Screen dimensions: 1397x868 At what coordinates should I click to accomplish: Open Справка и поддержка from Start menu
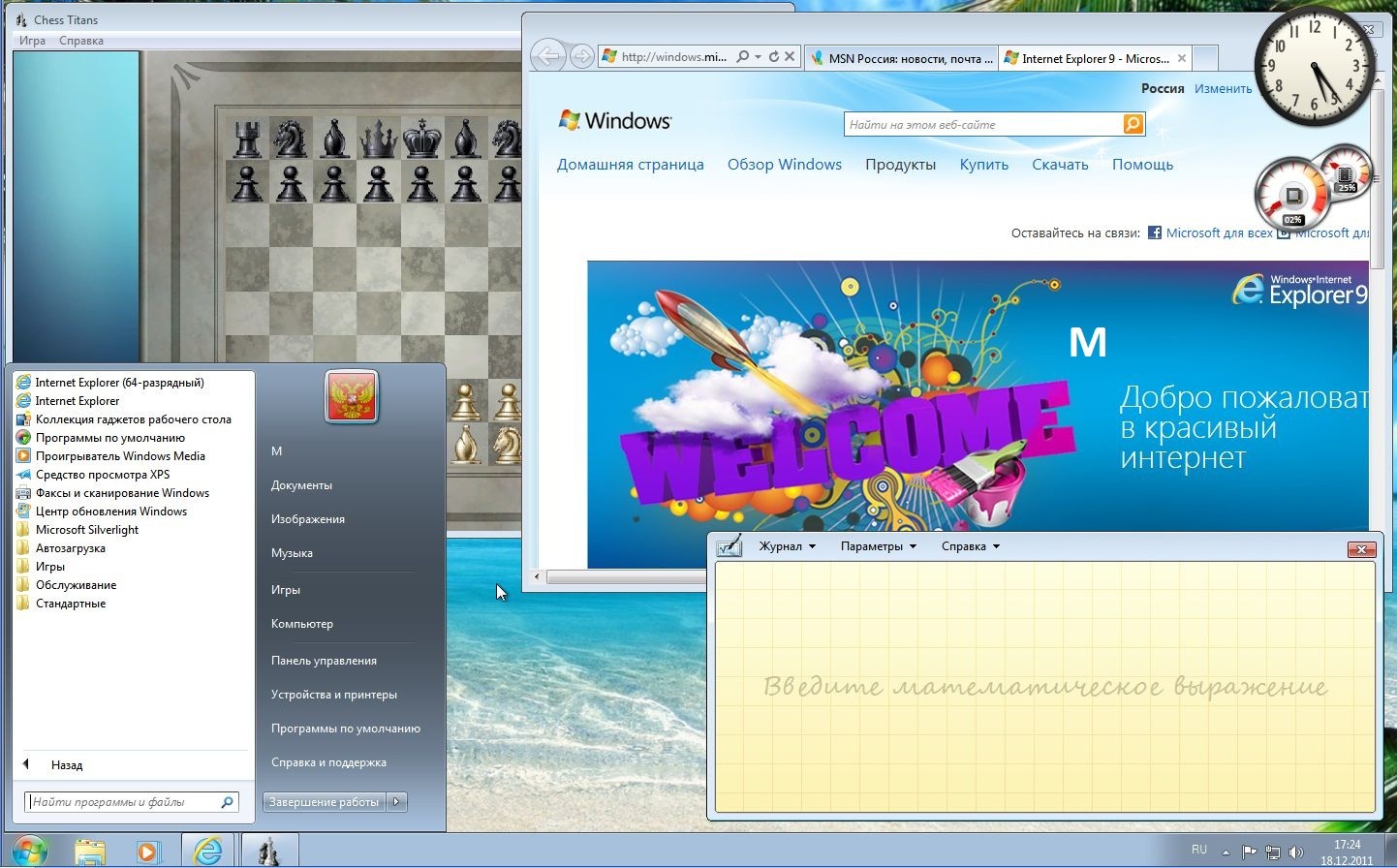(x=328, y=762)
